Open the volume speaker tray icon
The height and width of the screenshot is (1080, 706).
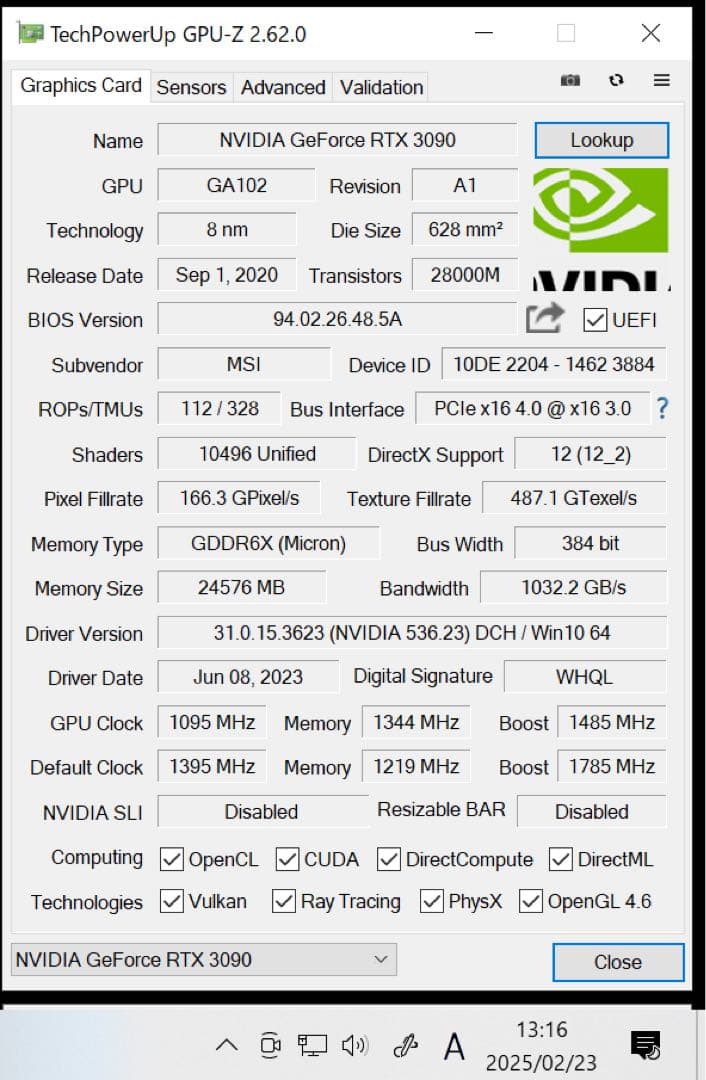[x=355, y=1046]
